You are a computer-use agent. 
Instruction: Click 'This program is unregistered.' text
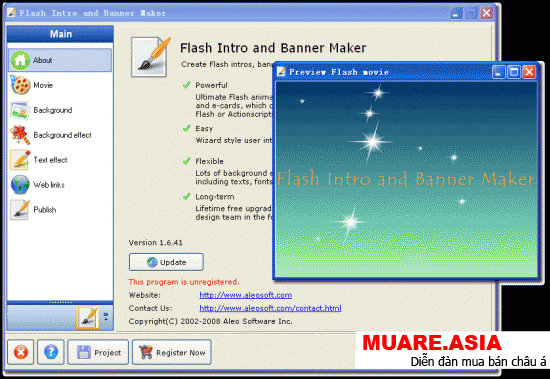pos(184,282)
